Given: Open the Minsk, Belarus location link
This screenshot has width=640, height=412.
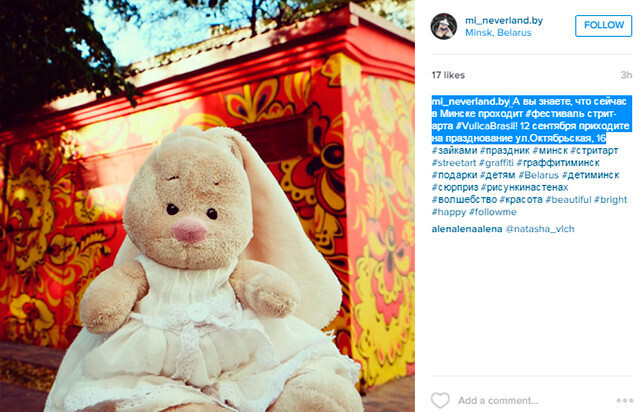Looking at the screenshot, I should click(498, 33).
